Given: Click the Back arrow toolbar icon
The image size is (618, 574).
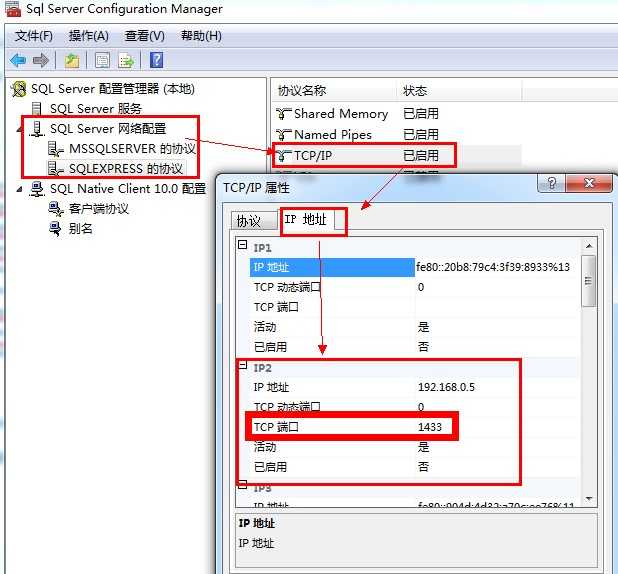Looking at the screenshot, I should 18,60.
